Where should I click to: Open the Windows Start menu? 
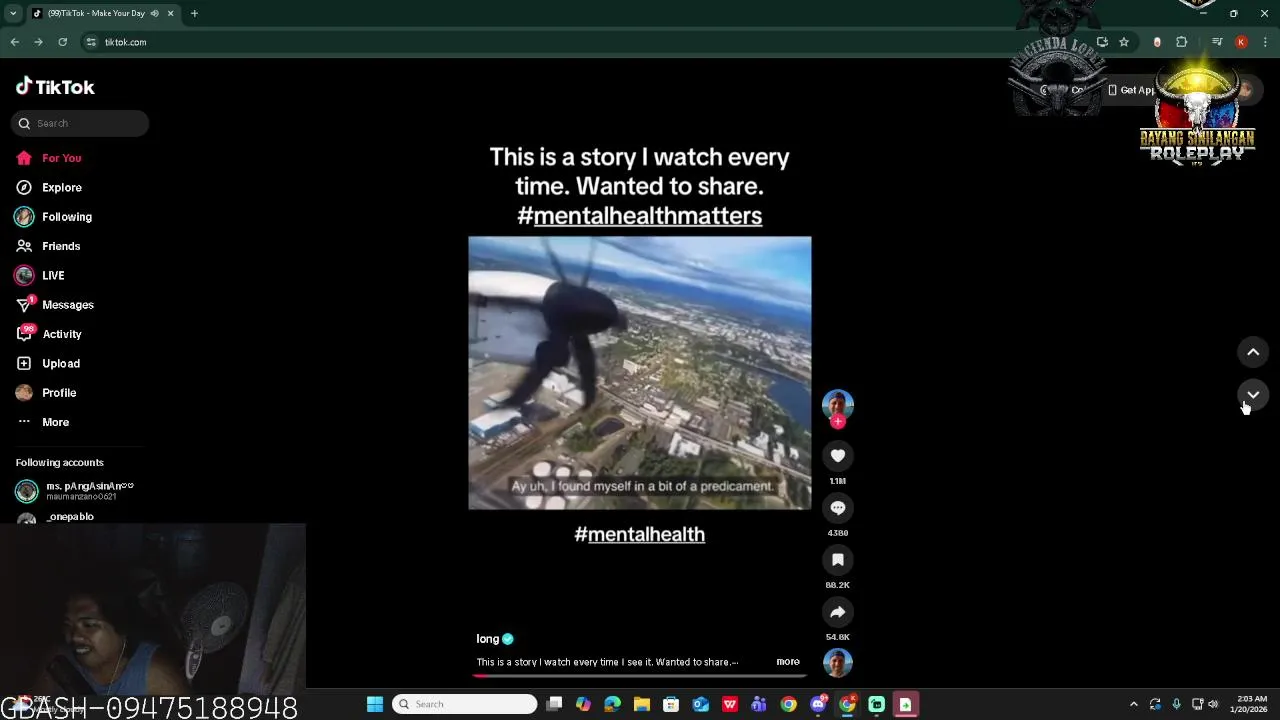[375, 704]
